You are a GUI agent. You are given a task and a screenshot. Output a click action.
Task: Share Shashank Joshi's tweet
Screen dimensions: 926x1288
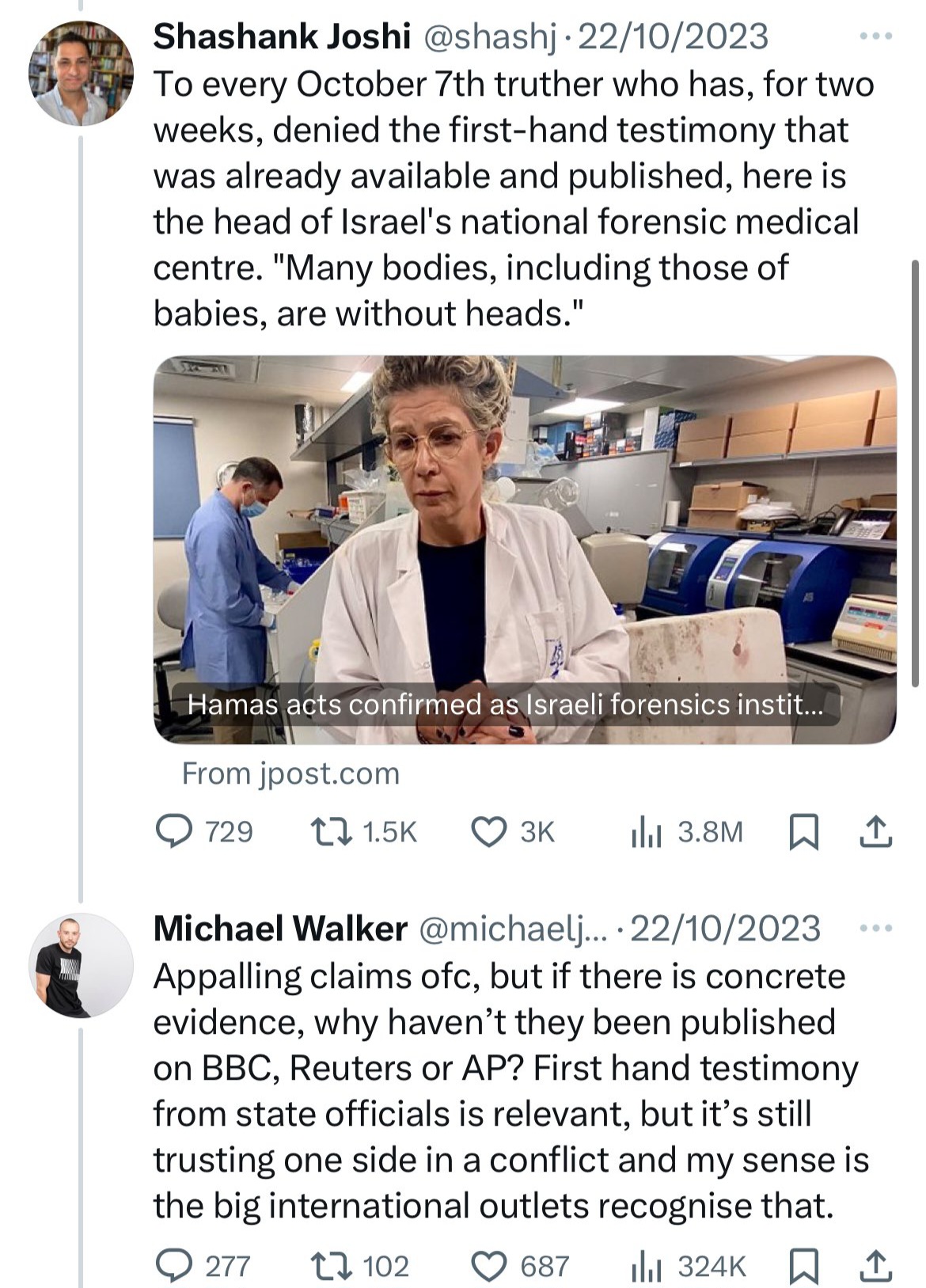[875, 832]
